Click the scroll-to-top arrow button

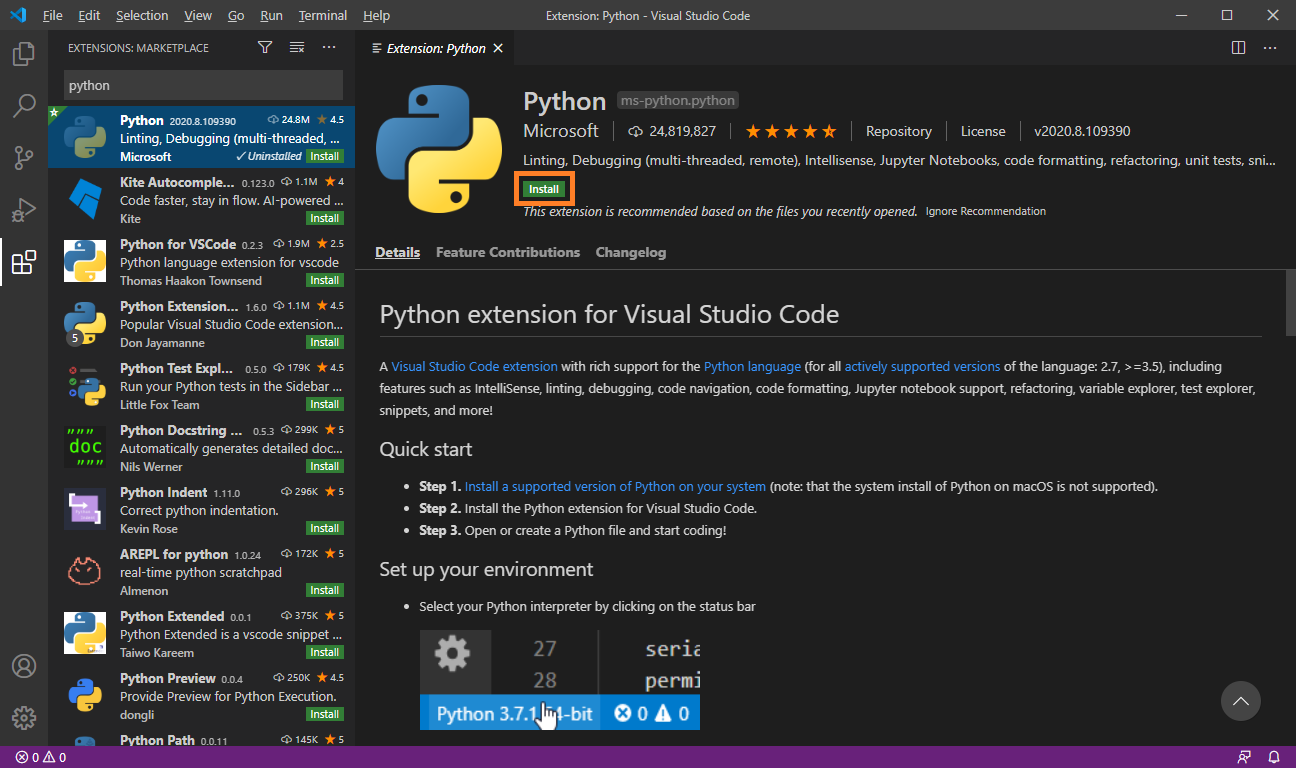click(1241, 701)
